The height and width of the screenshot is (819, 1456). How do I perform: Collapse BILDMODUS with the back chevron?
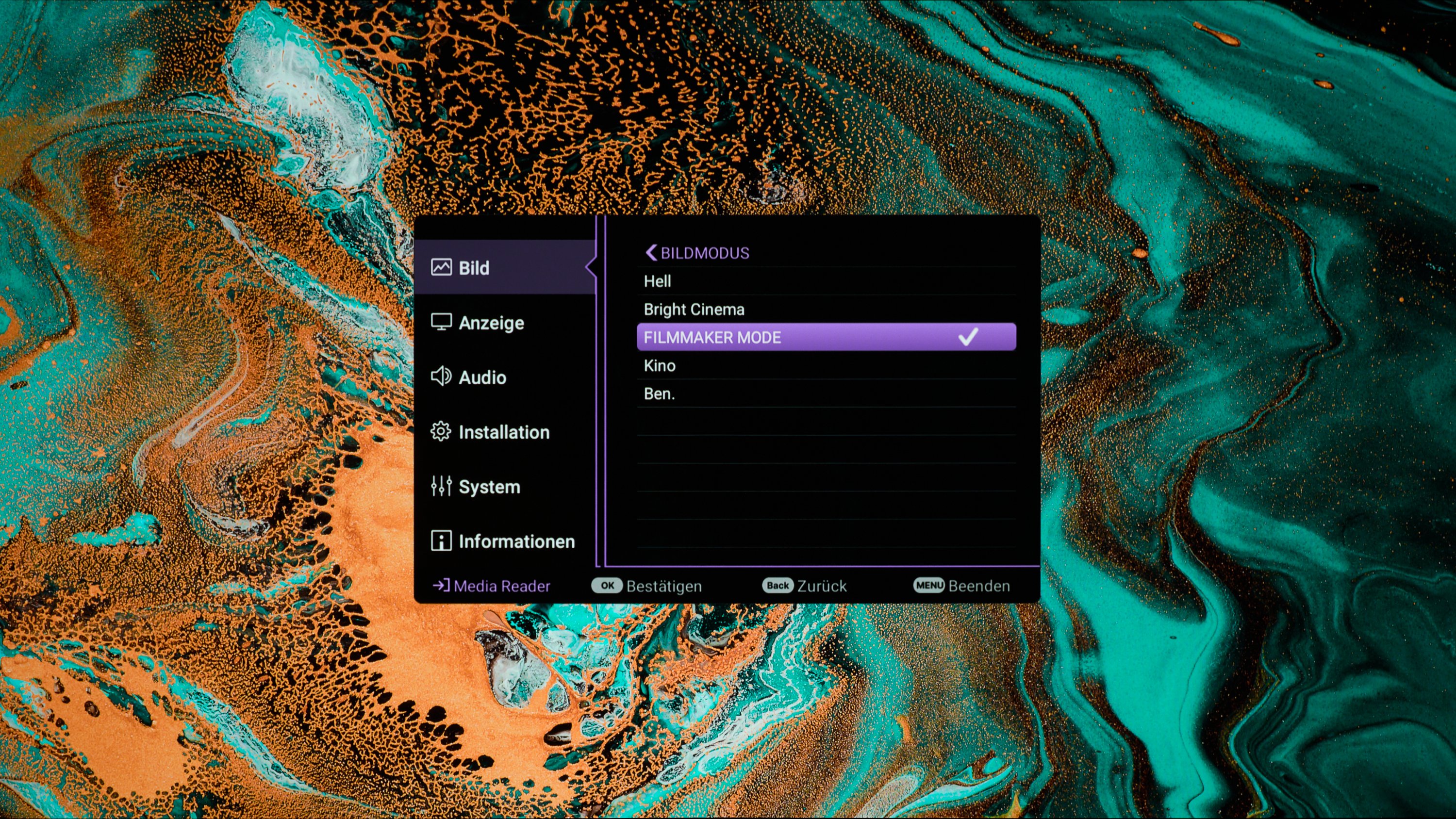coord(651,253)
